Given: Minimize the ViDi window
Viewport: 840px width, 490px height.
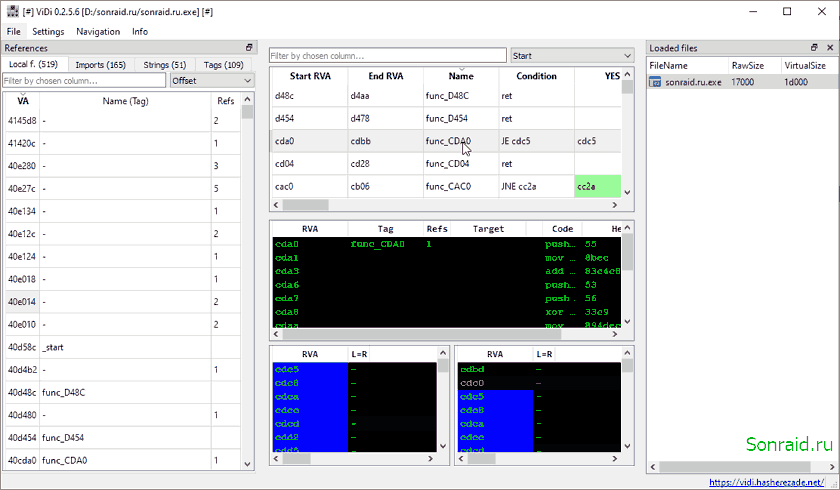Looking at the screenshot, I should click(x=753, y=11).
